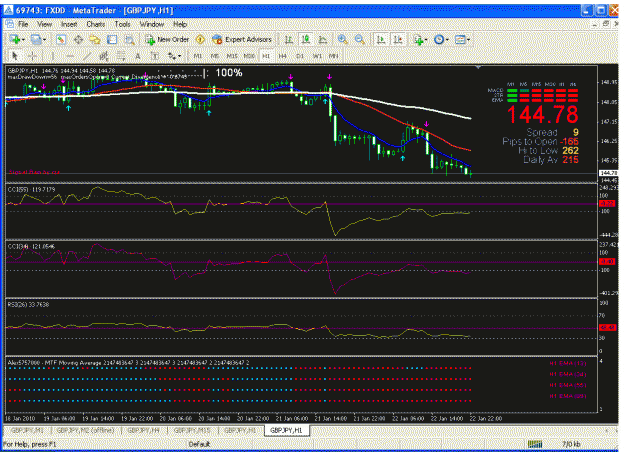Switch timeframe to M30

point(249,56)
